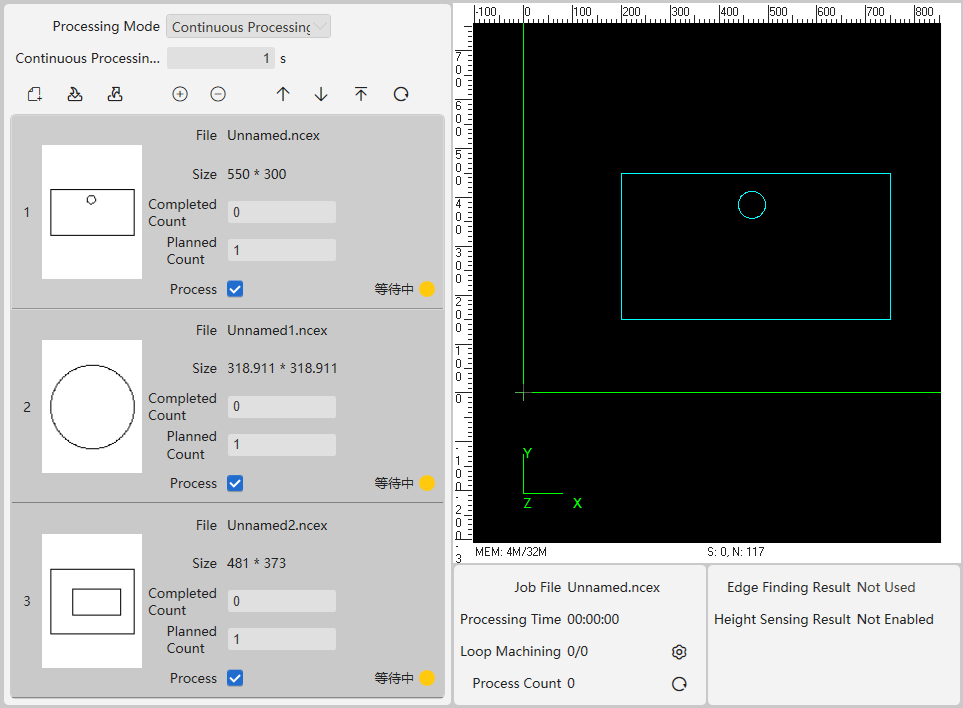Move the selected task up with the up arrow
The width and height of the screenshot is (963, 708).
pos(283,94)
